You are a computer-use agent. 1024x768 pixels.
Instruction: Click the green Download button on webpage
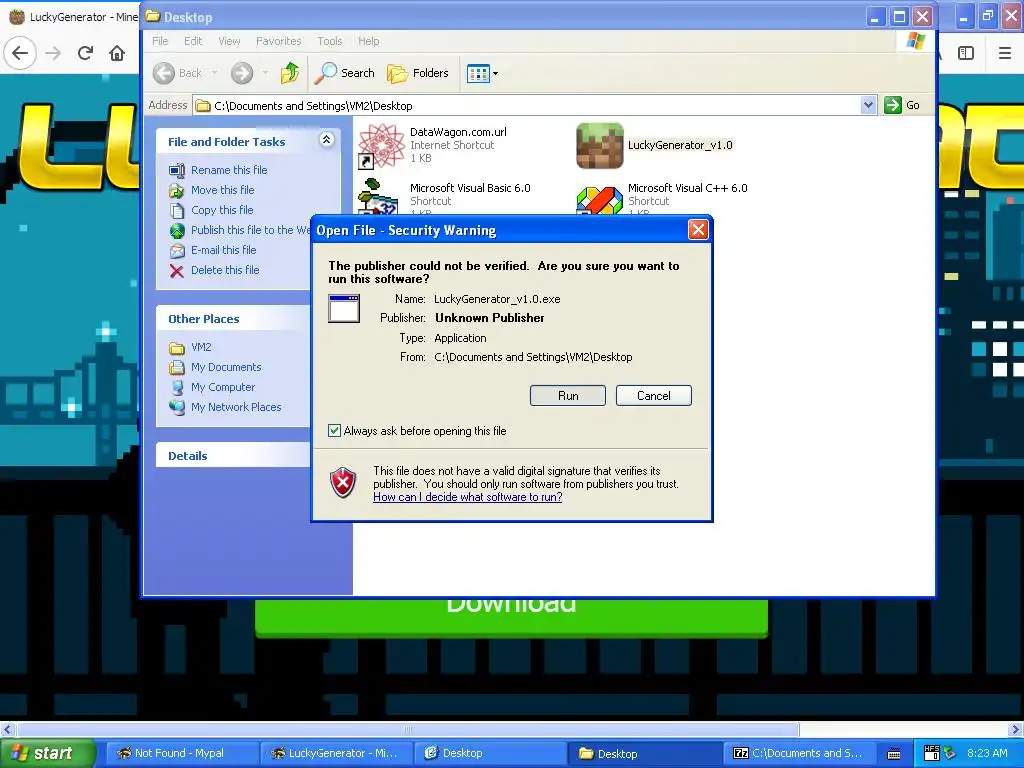511,616
